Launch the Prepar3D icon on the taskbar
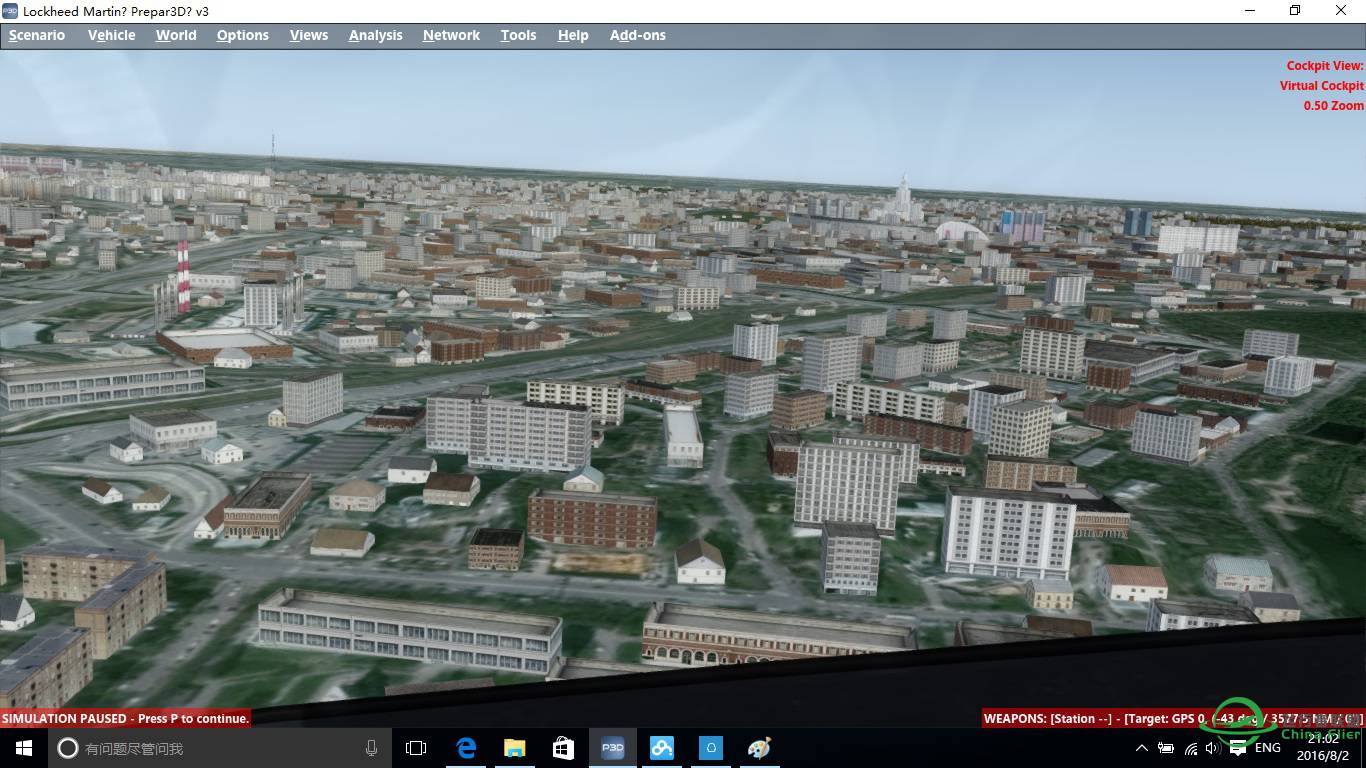Viewport: 1366px width, 768px height. point(612,747)
